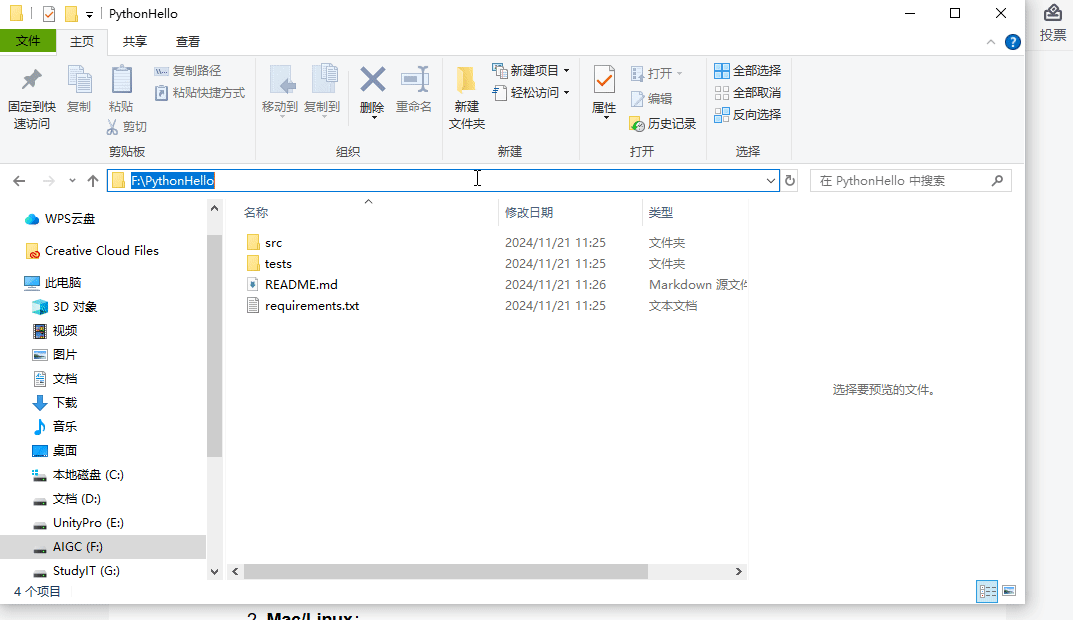Open the File (文件) tab
1073x620 pixels.
(28, 41)
